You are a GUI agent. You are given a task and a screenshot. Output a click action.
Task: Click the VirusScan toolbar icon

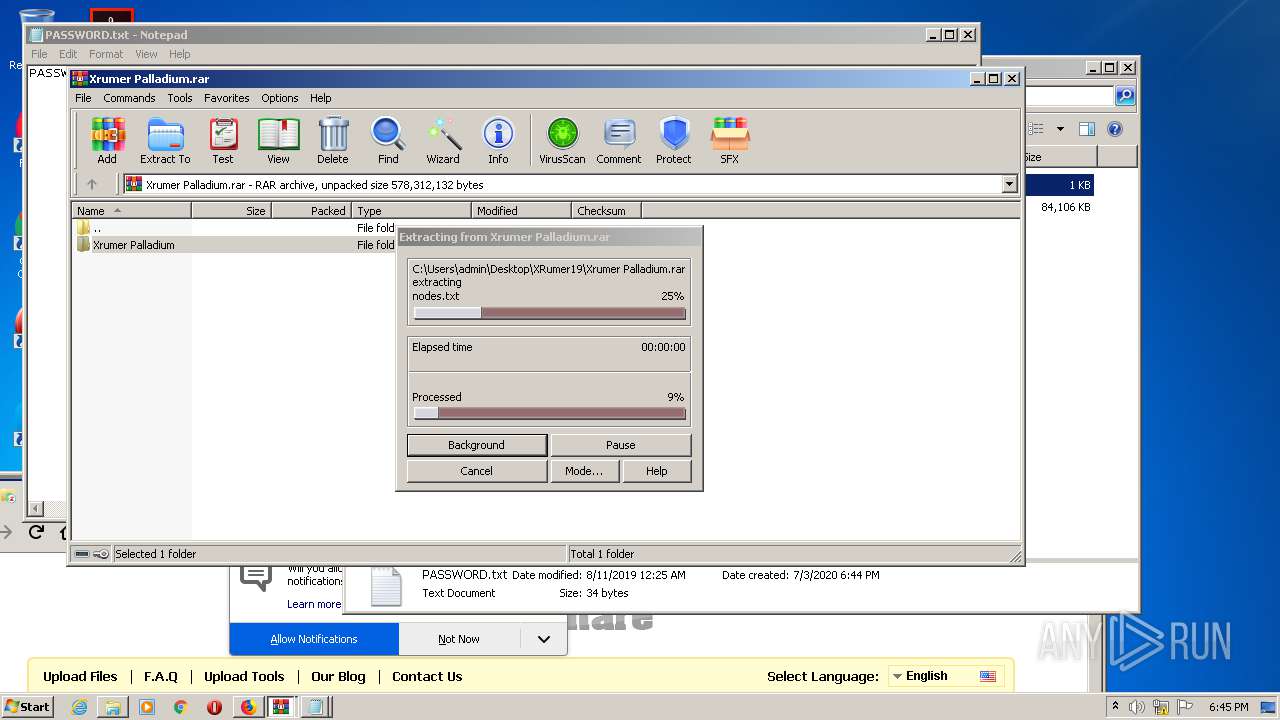[x=562, y=140]
